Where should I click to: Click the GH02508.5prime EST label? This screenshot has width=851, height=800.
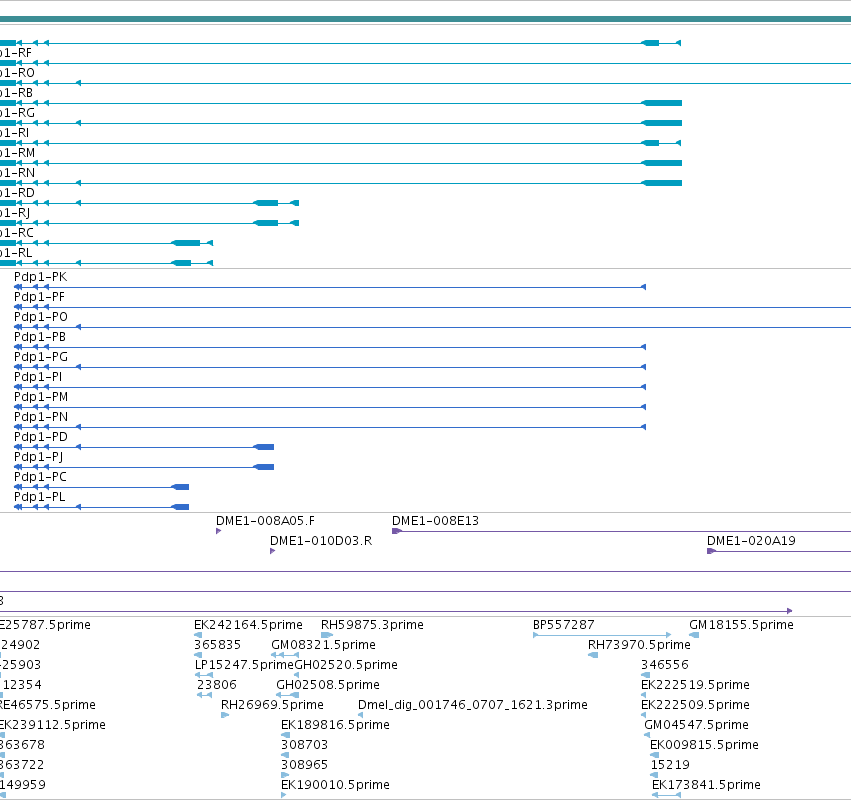[x=328, y=685]
